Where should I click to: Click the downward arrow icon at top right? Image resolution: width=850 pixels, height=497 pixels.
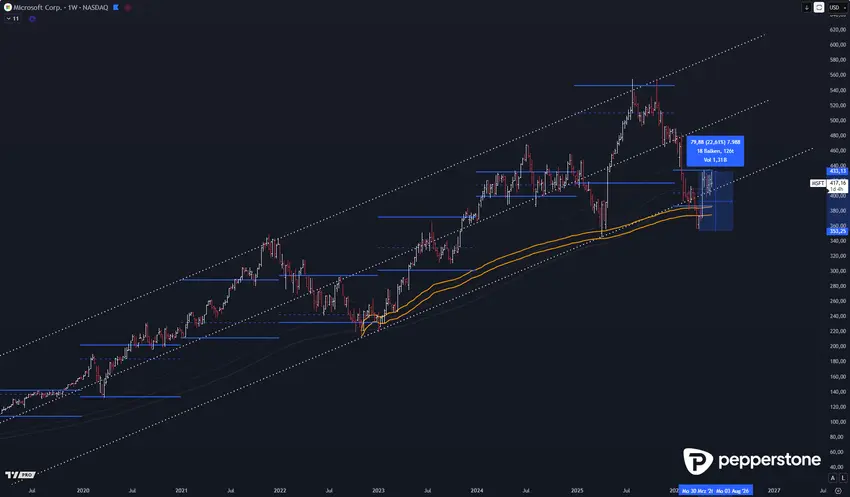(x=807, y=8)
